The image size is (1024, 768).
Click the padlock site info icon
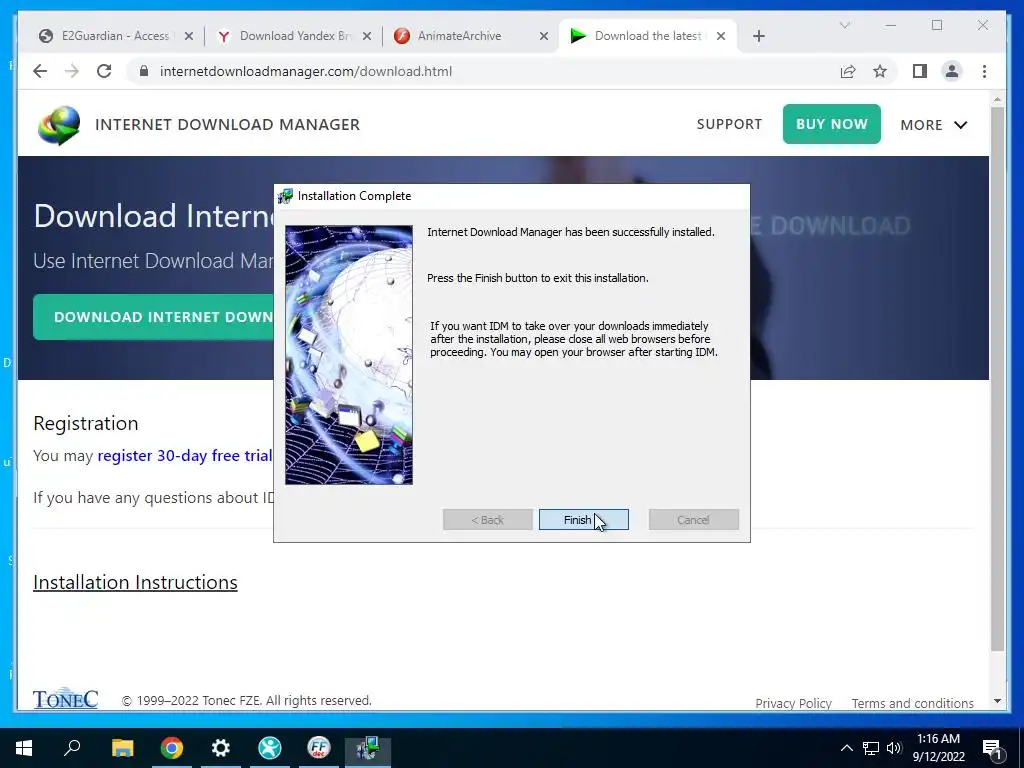144,71
